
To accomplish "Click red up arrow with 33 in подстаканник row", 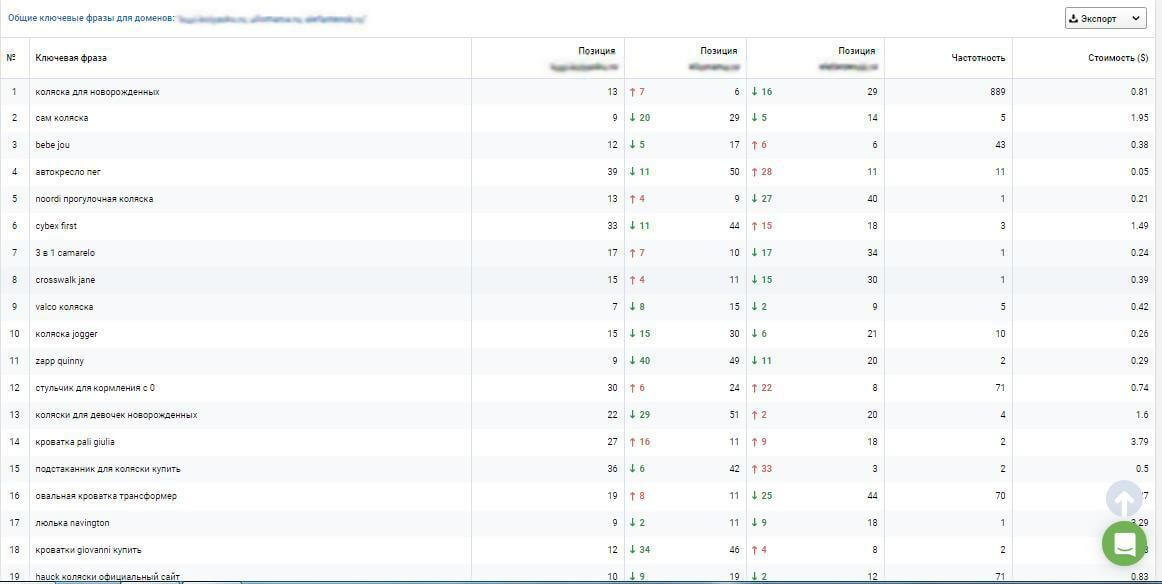I will click(762, 469).
